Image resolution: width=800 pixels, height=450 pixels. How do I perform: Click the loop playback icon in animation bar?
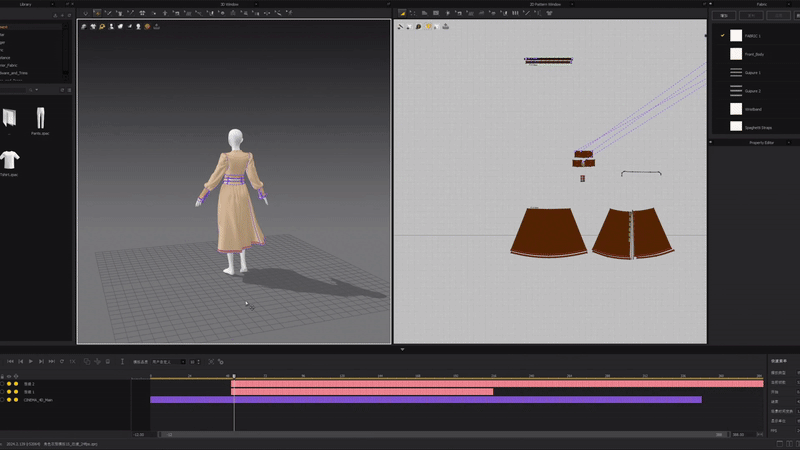pos(62,361)
